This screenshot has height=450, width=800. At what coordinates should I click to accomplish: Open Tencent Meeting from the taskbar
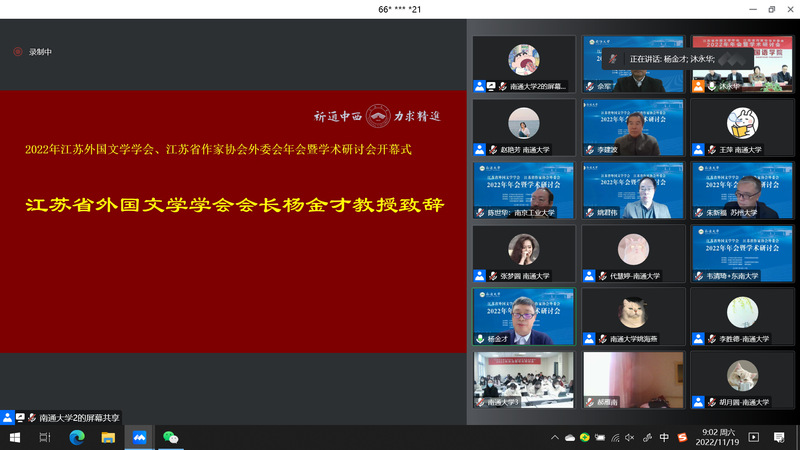point(141,437)
